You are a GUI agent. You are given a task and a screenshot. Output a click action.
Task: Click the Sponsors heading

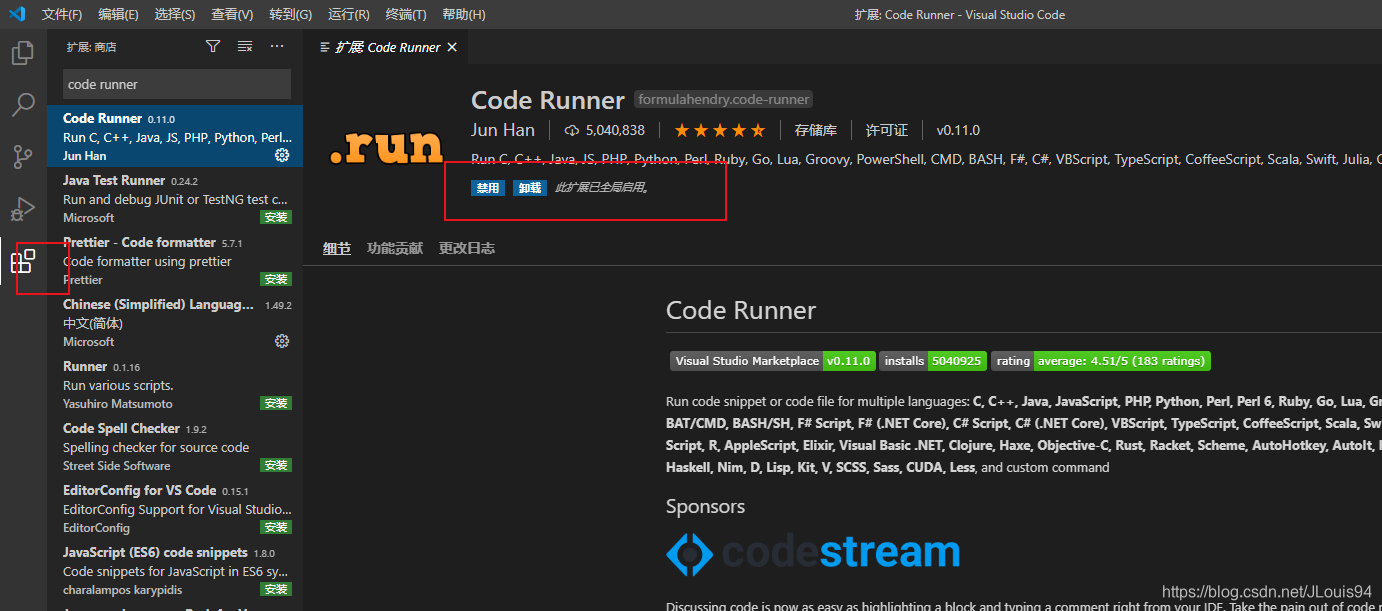[x=705, y=507]
